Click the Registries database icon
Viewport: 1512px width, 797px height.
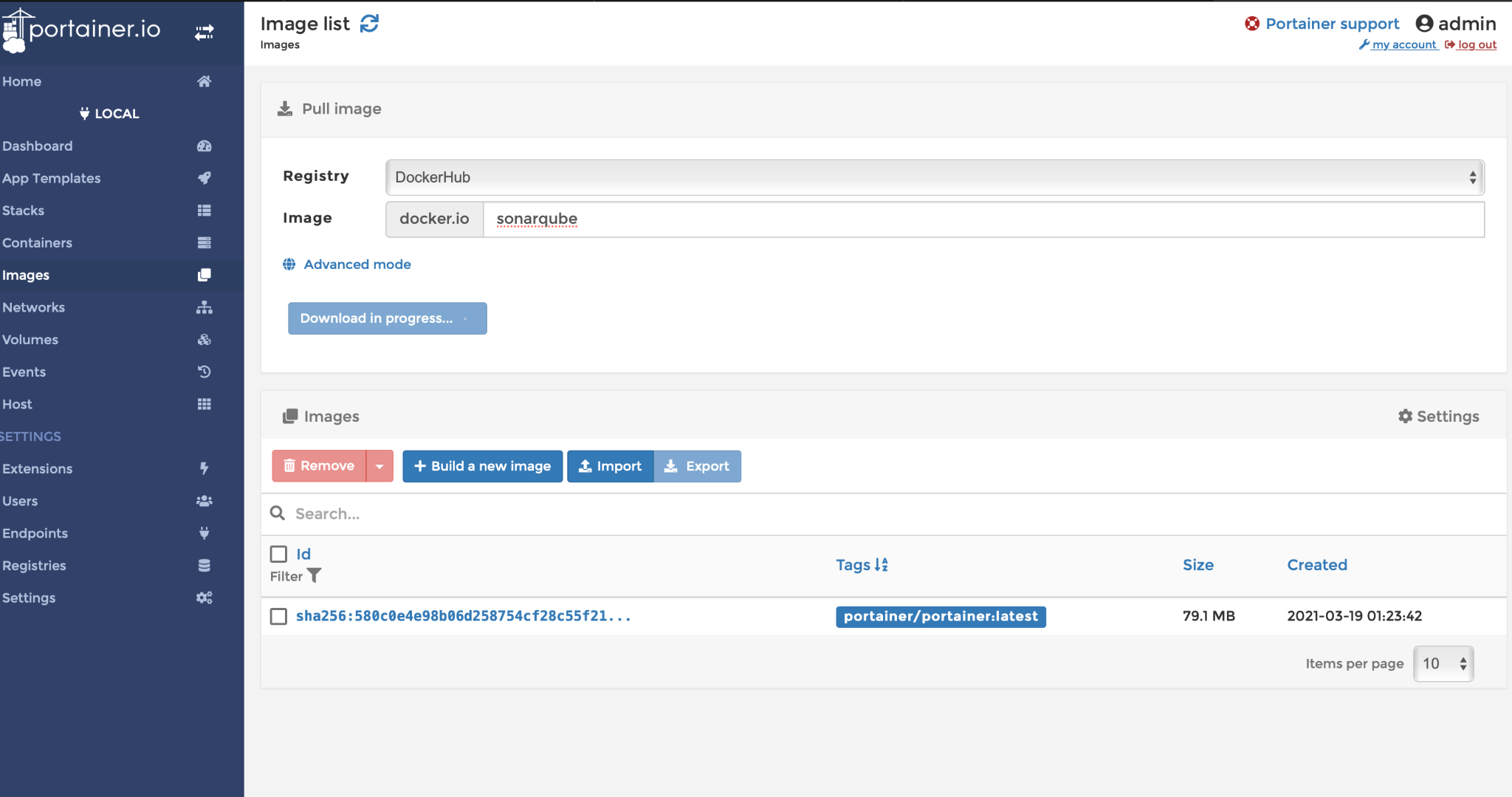[205, 566]
